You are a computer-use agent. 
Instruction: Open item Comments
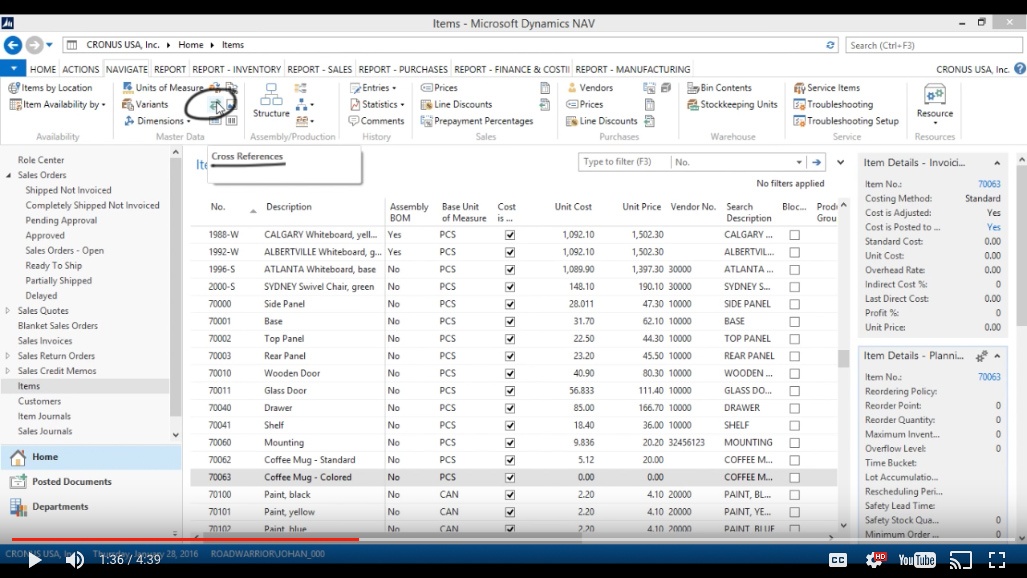click(377, 121)
